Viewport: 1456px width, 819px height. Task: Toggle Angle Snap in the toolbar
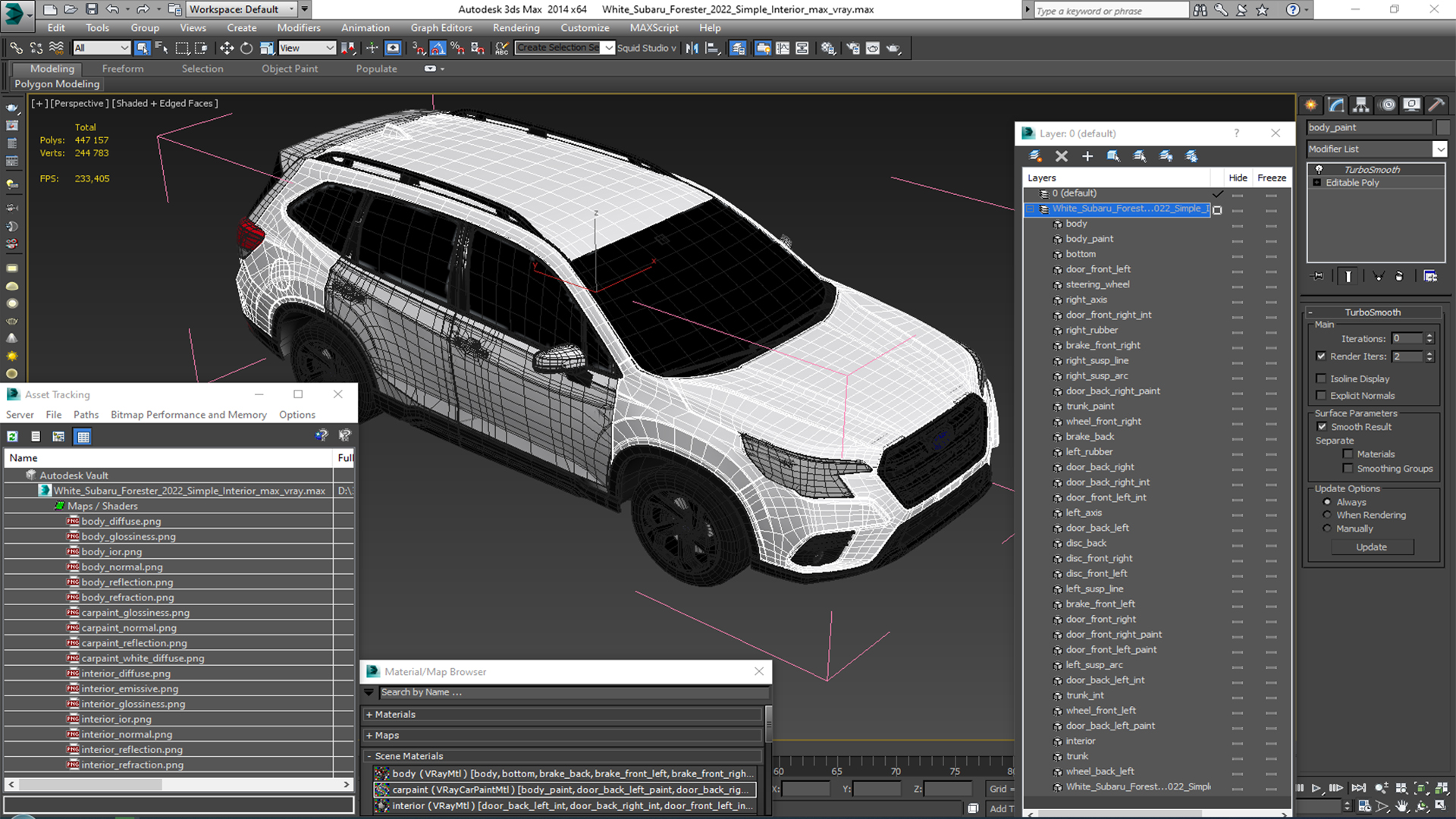[x=438, y=48]
